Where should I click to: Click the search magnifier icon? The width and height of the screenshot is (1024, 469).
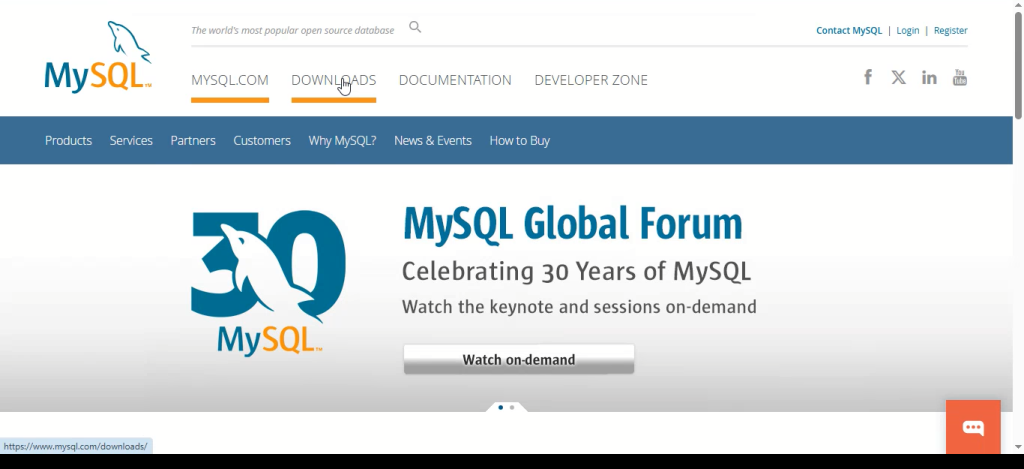click(x=415, y=27)
